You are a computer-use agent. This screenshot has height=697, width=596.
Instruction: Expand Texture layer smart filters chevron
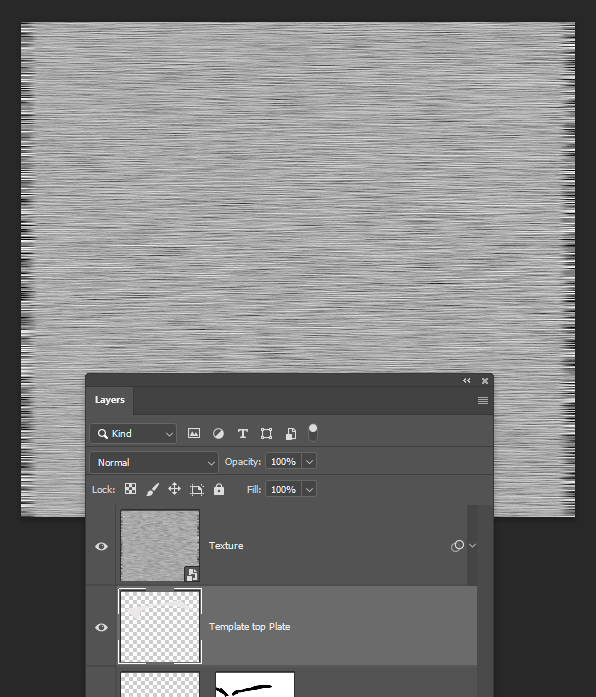(472, 545)
